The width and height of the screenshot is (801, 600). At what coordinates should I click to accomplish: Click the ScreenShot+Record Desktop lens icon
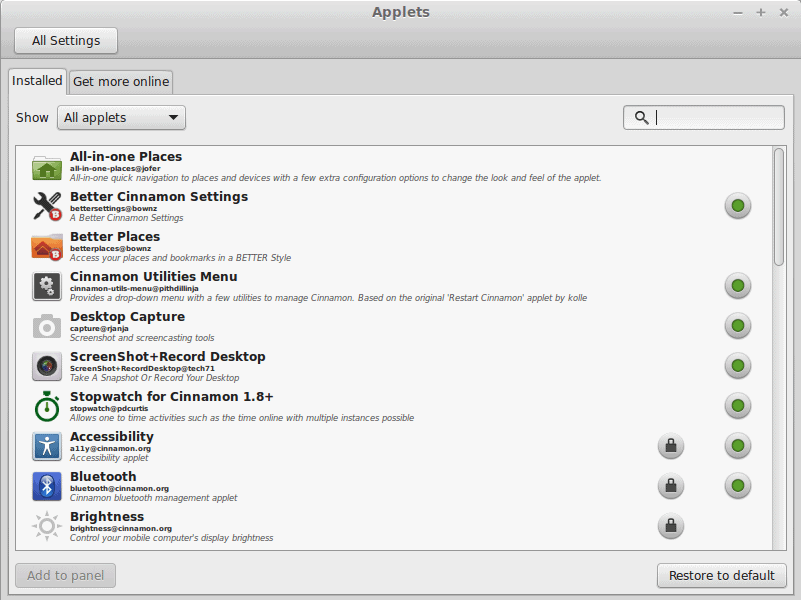tap(46, 366)
